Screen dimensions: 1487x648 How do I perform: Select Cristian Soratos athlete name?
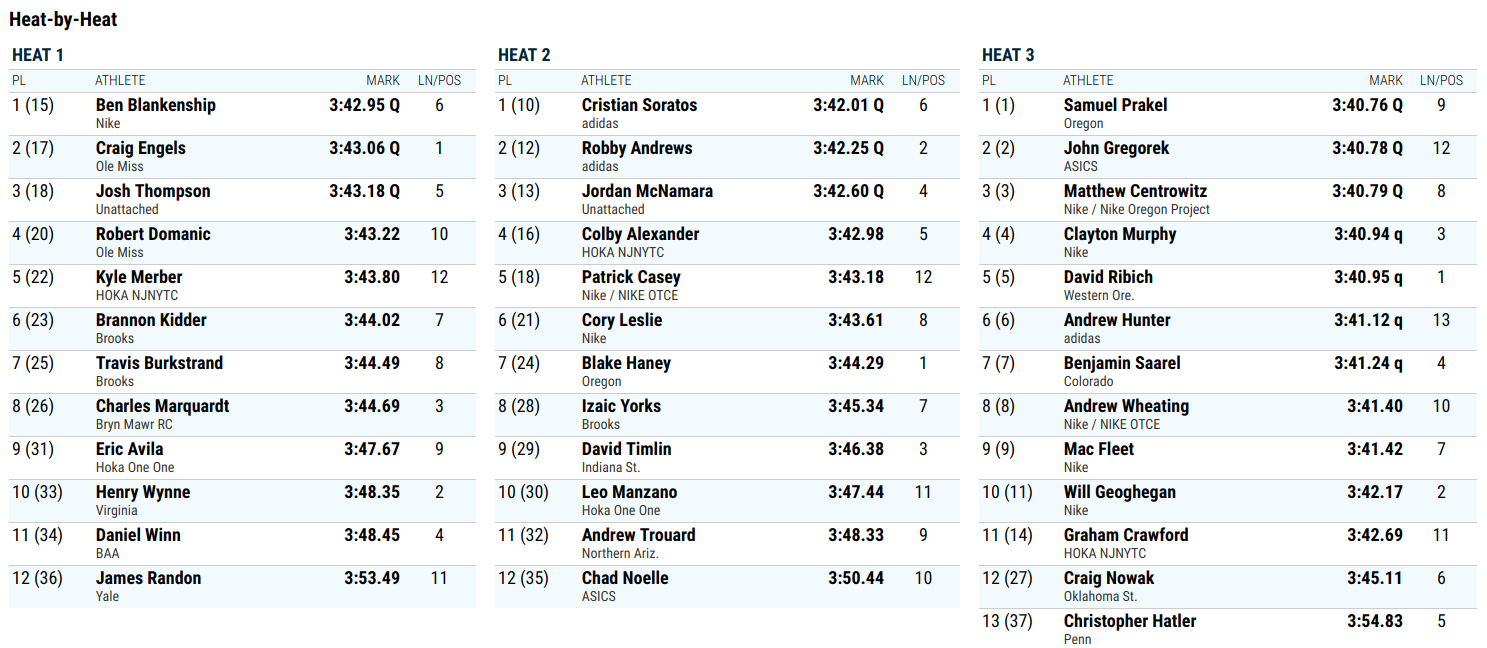[639, 105]
